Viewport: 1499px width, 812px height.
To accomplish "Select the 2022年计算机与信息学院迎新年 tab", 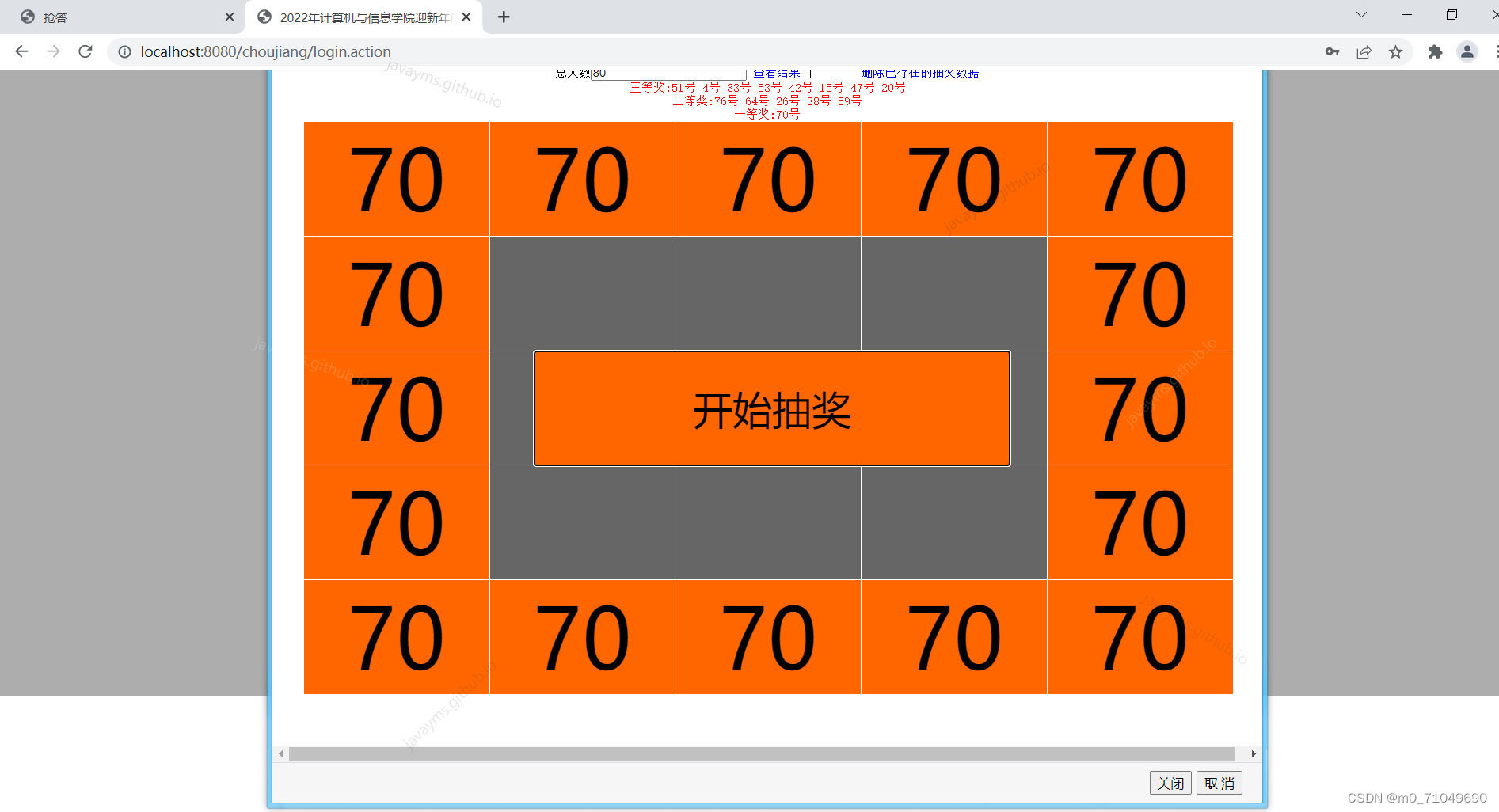I will [x=364, y=17].
